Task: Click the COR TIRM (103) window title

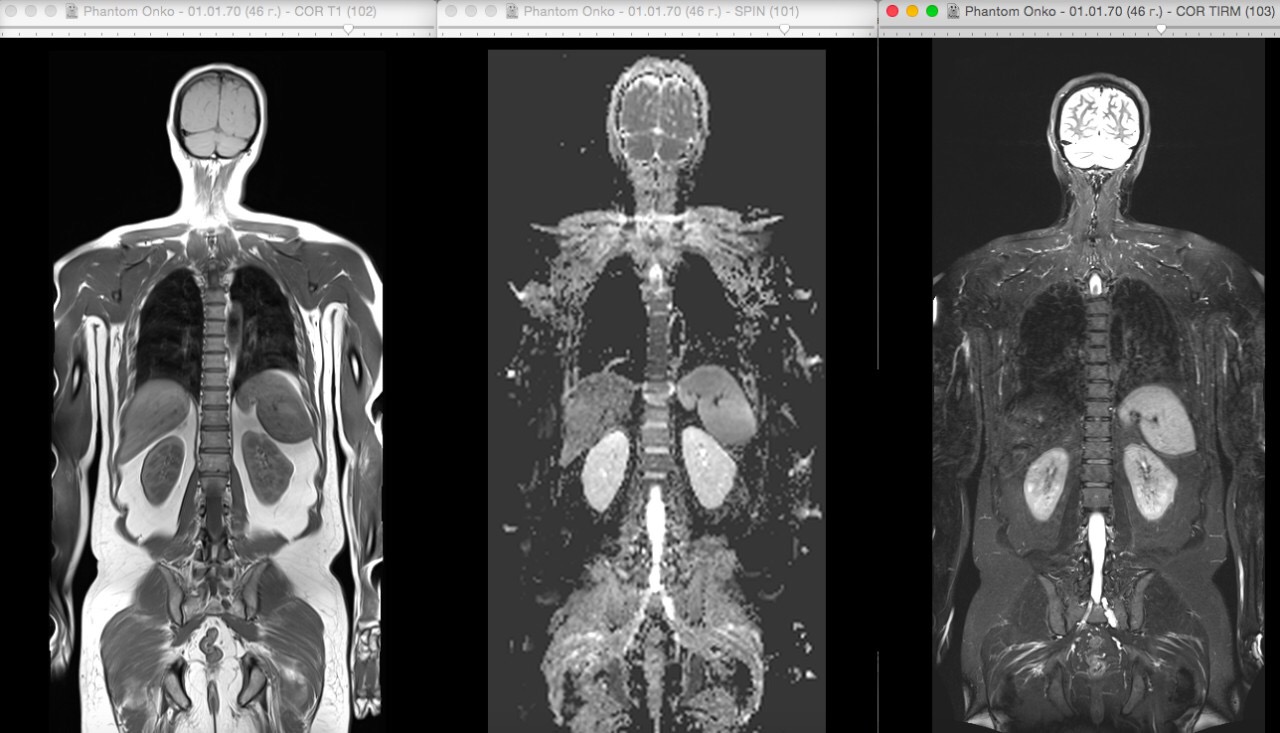Action: coord(1119,11)
